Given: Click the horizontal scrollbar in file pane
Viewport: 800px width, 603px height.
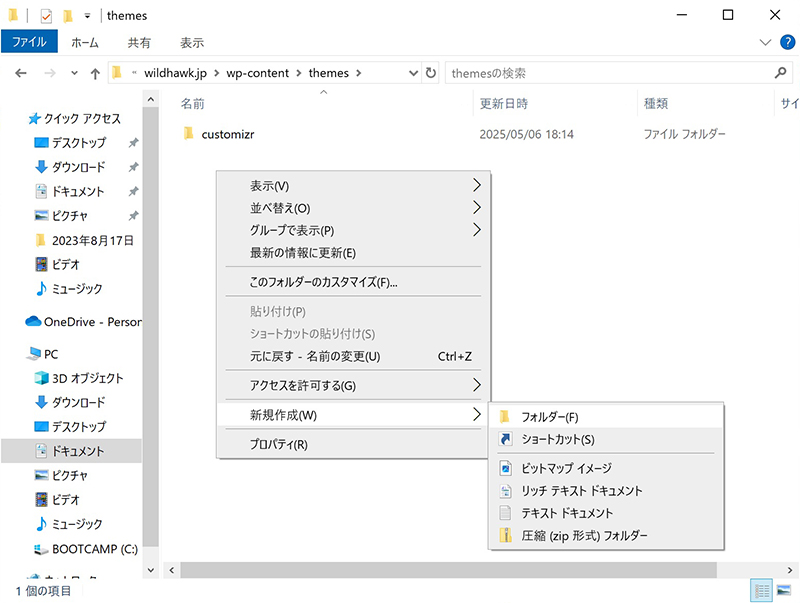Looking at the screenshot, I should pos(450,569).
